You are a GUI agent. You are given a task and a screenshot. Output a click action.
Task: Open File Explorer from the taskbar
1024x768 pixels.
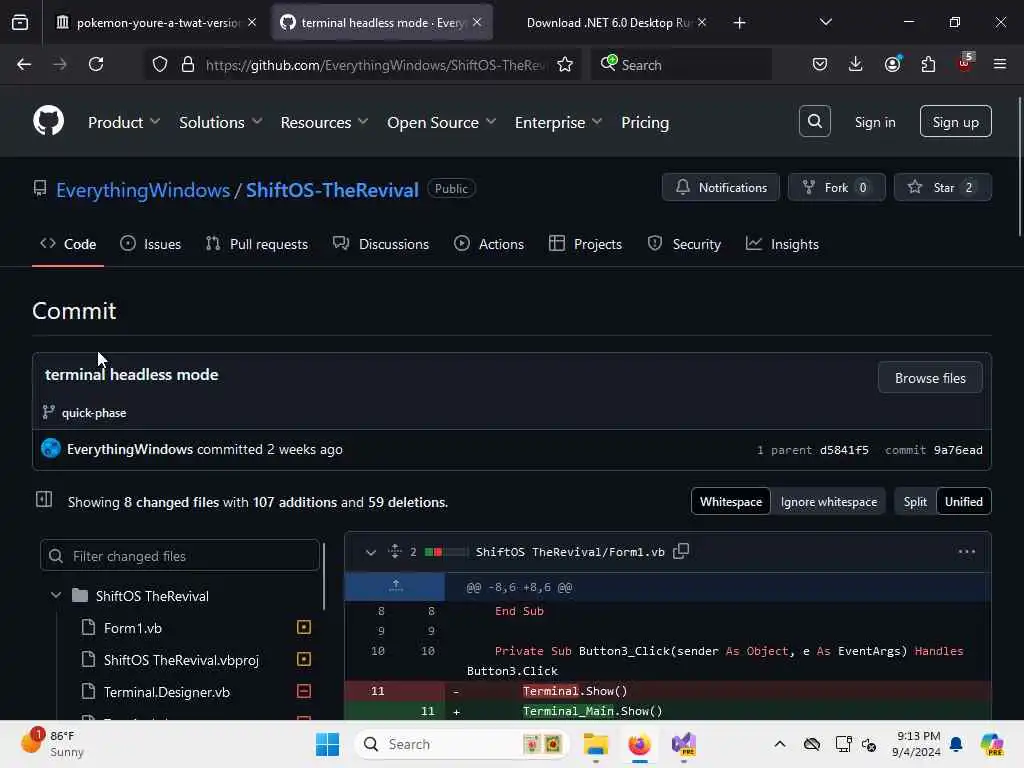596,744
